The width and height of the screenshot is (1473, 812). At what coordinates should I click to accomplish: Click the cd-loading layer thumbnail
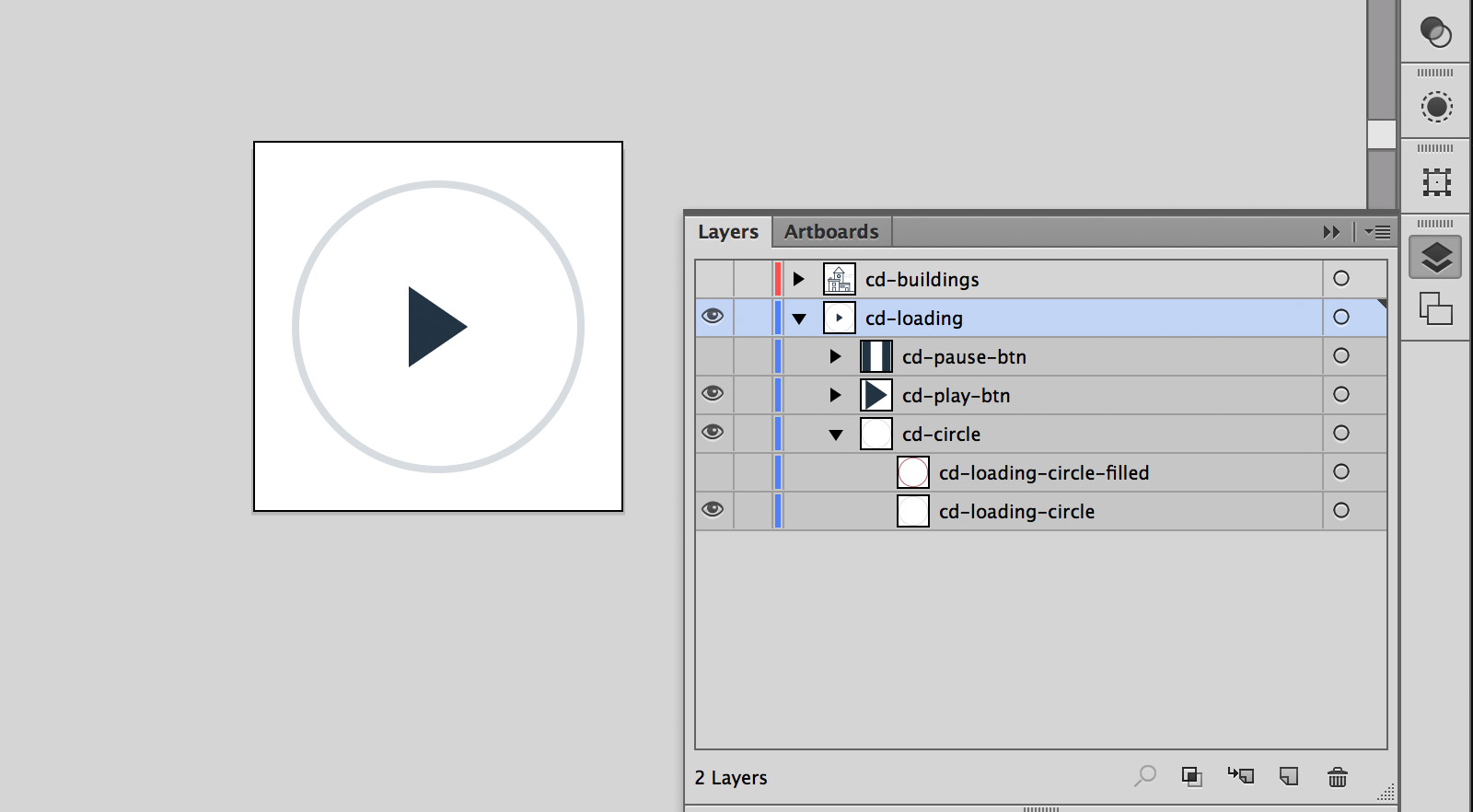pos(839,318)
